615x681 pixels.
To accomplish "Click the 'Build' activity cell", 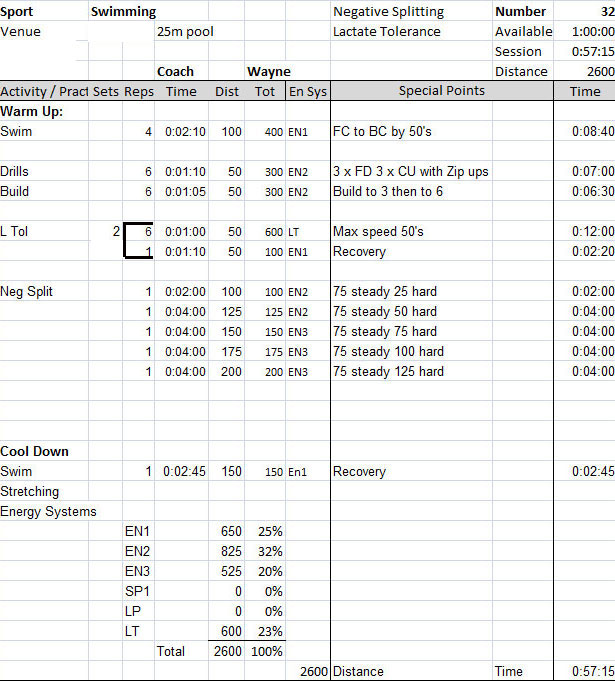I will click(x=14, y=192).
